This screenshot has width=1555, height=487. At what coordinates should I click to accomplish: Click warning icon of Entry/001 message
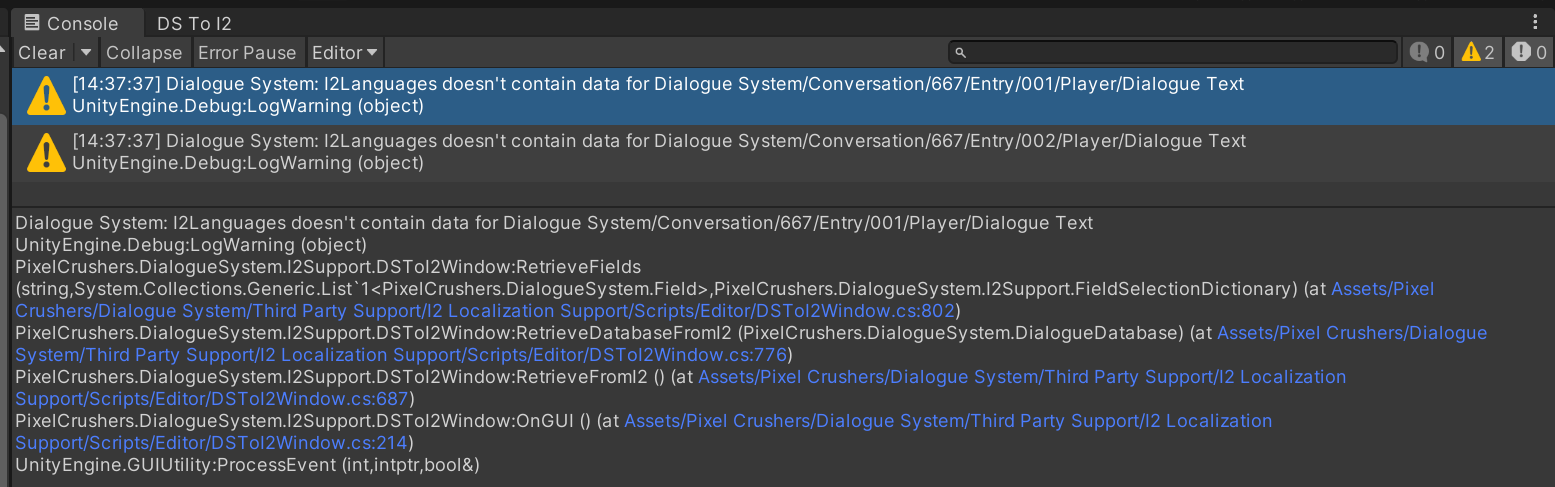[x=45, y=96]
